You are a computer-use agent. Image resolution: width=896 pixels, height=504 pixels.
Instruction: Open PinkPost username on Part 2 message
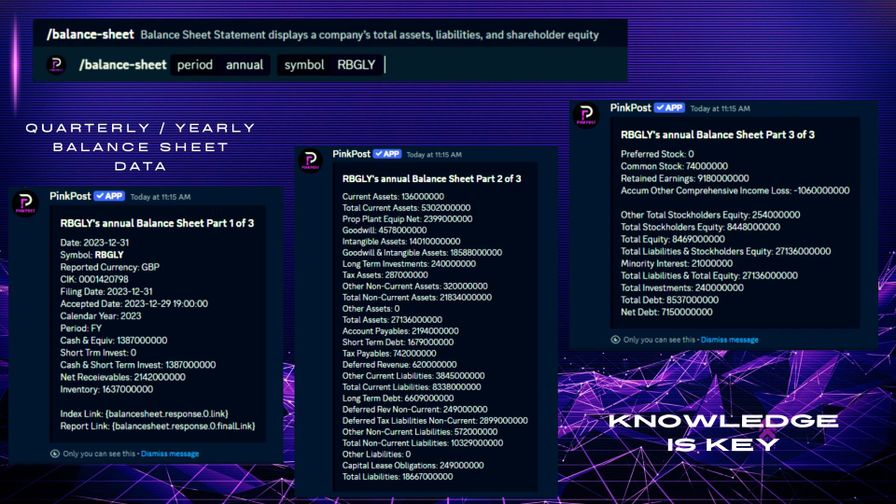pyautogui.click(x=351, y=154)
